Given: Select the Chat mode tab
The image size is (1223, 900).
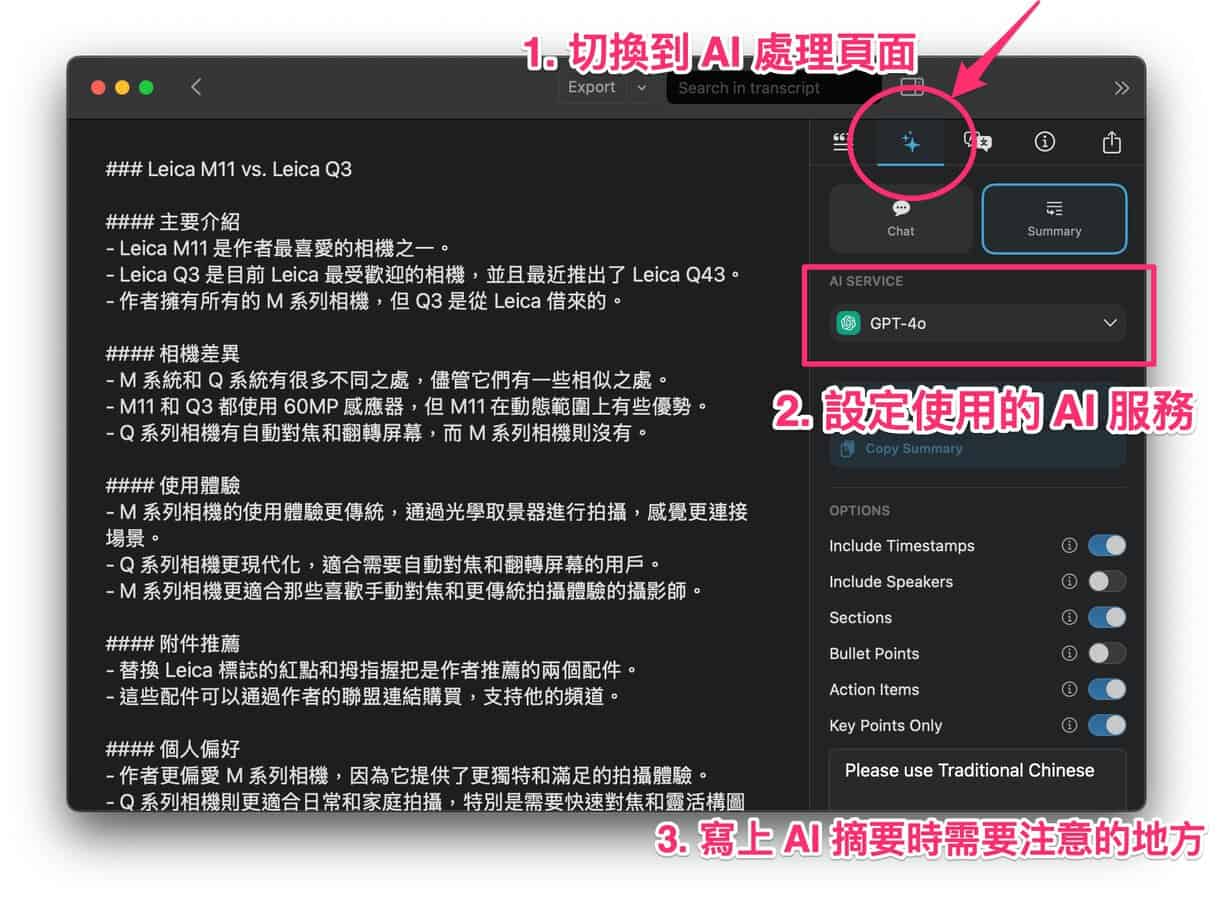Looking at the screenshot, I should [900, 218].
